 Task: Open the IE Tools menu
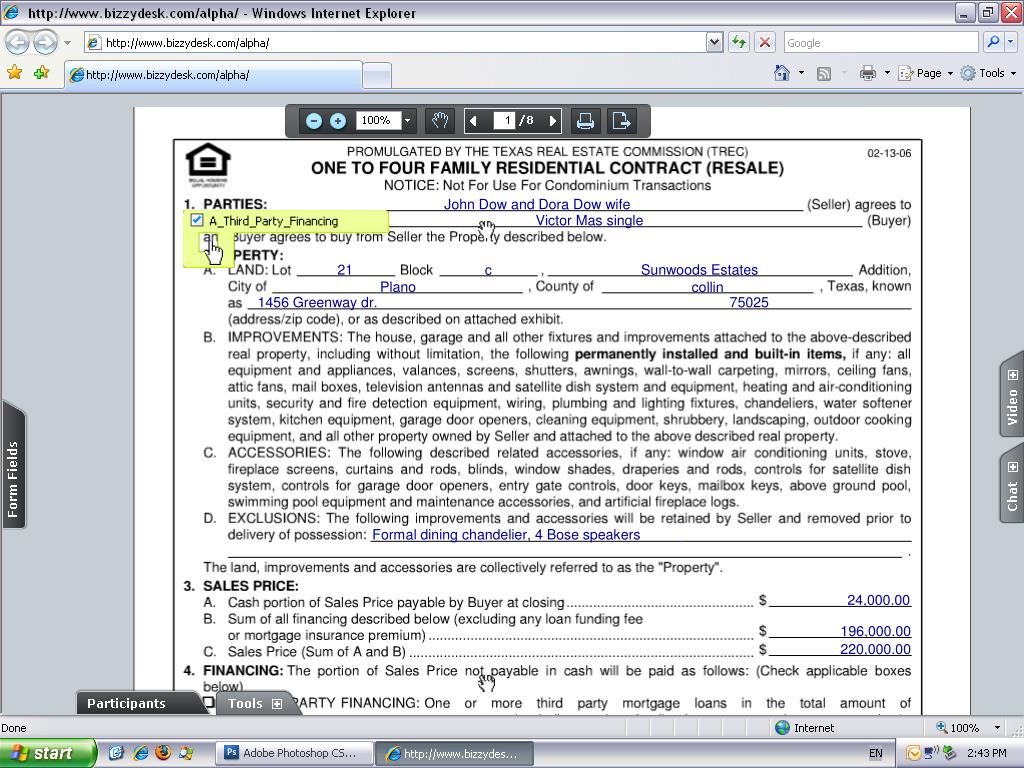tap(988, 73)
